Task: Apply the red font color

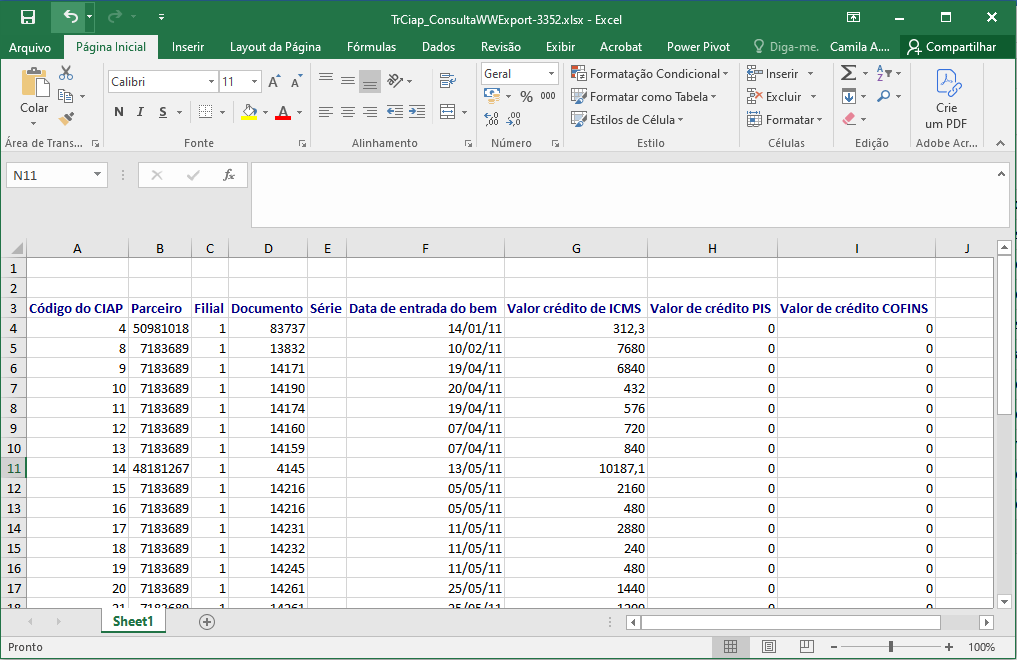Action: click(x=283, y=112)
